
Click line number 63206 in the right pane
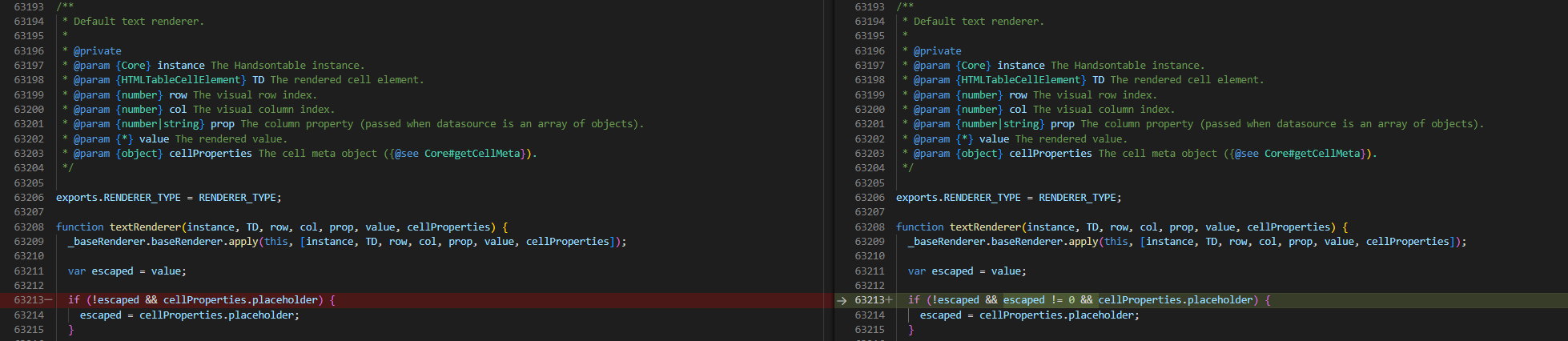coord(870,198)
